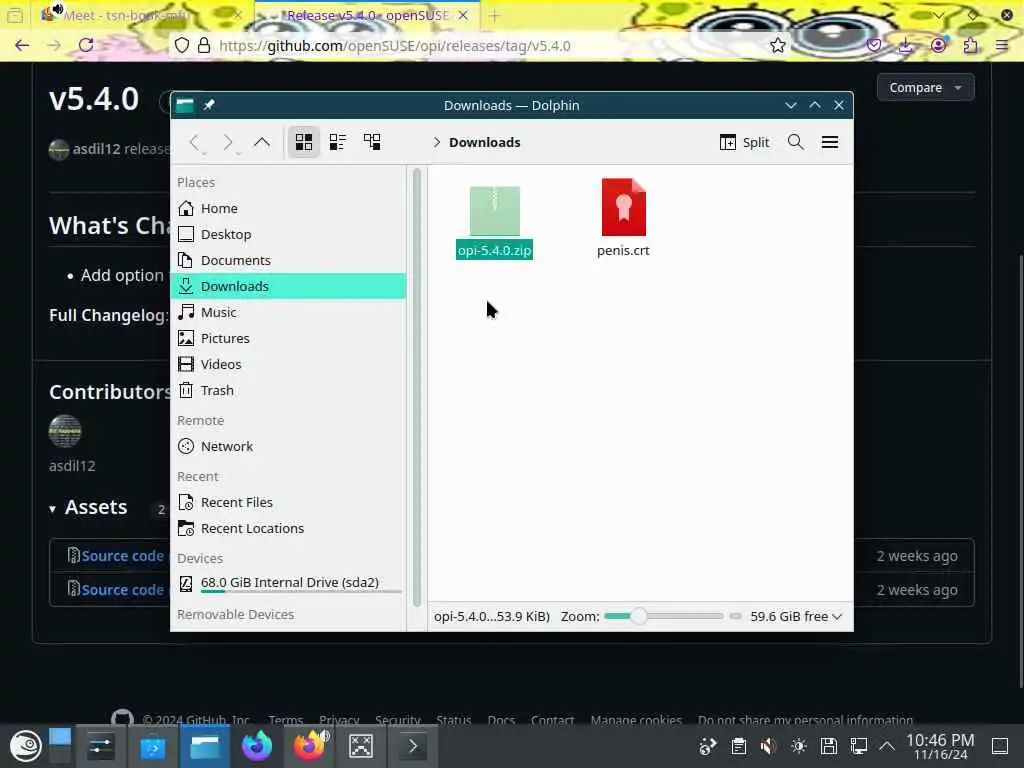Show hidden system tray icons

pyautogui.click(x=887, y=746)
